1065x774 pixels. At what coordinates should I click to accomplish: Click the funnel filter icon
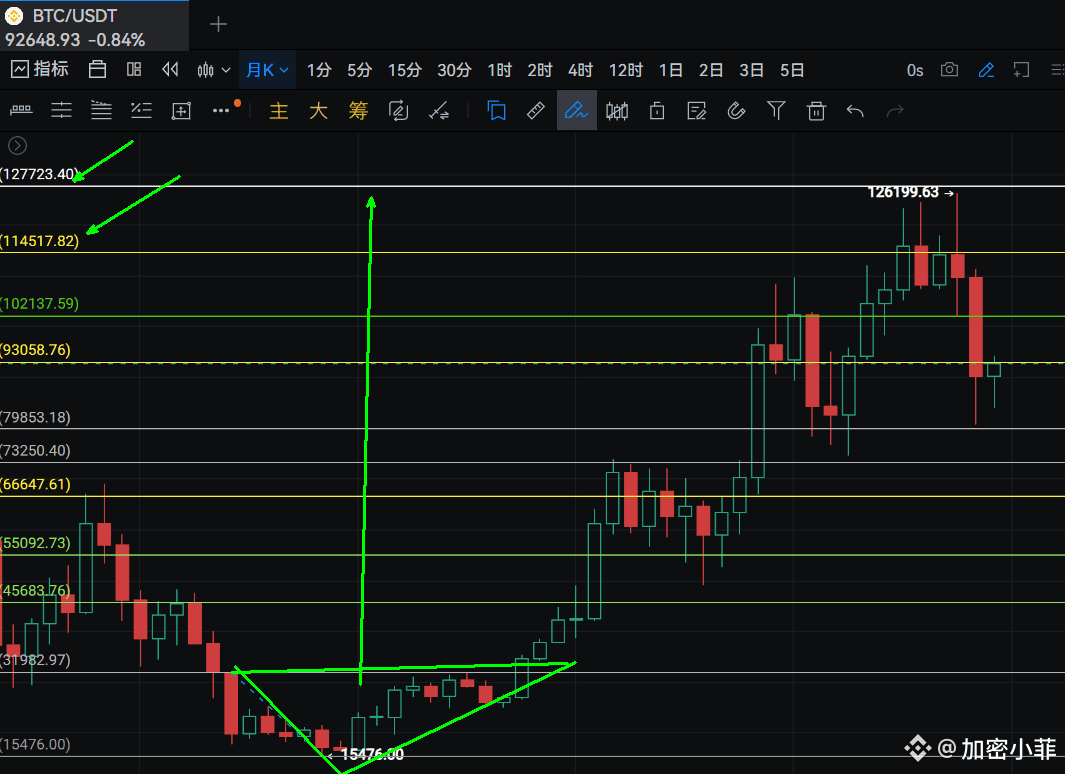coord(776,110)
